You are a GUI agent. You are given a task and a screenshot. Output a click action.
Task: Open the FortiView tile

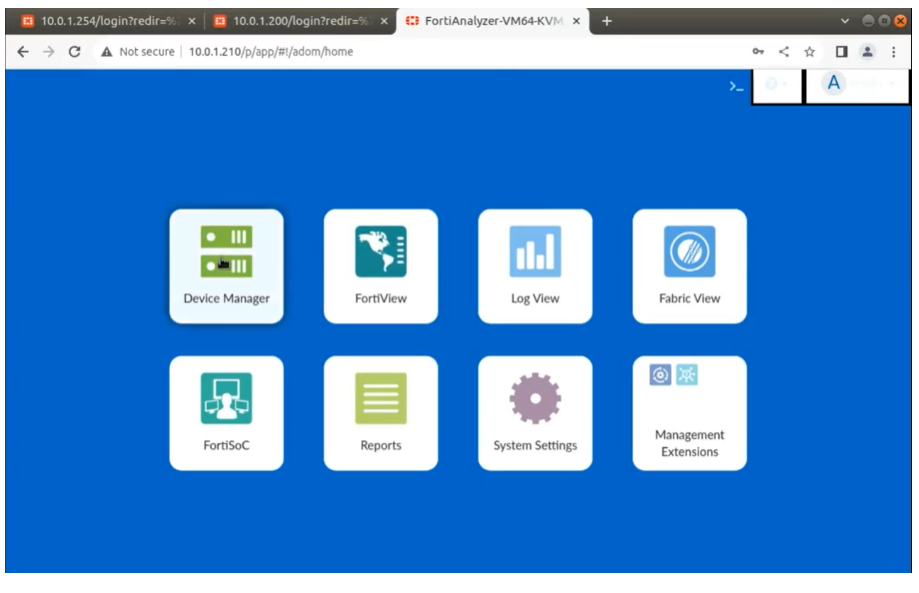click(380, 266)
